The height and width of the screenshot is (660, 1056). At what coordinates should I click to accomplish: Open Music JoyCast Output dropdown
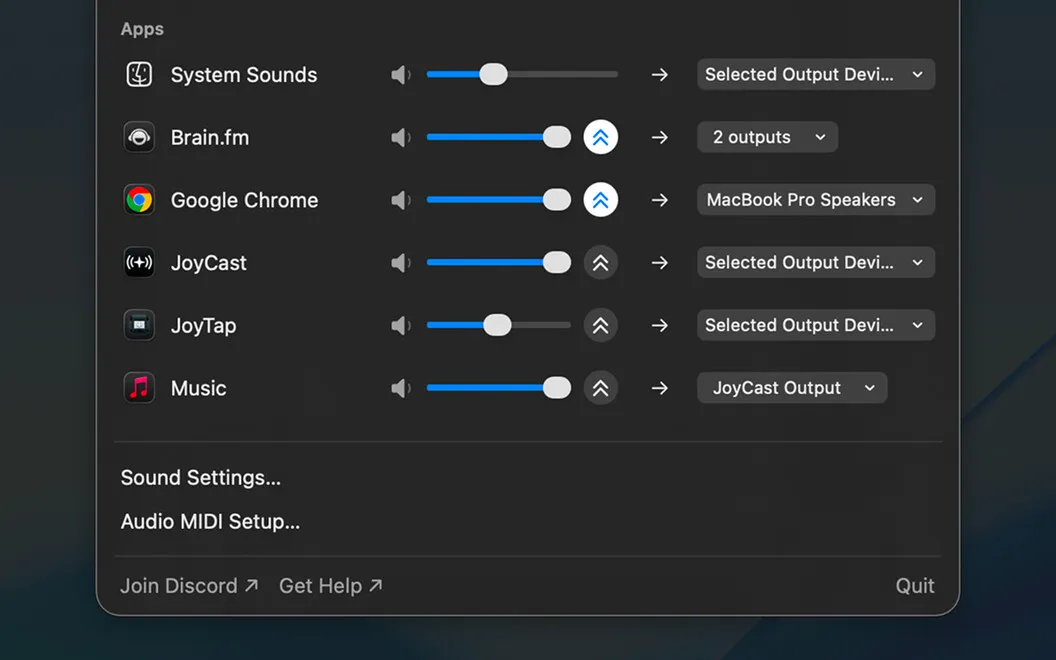[x=791, y=387]
